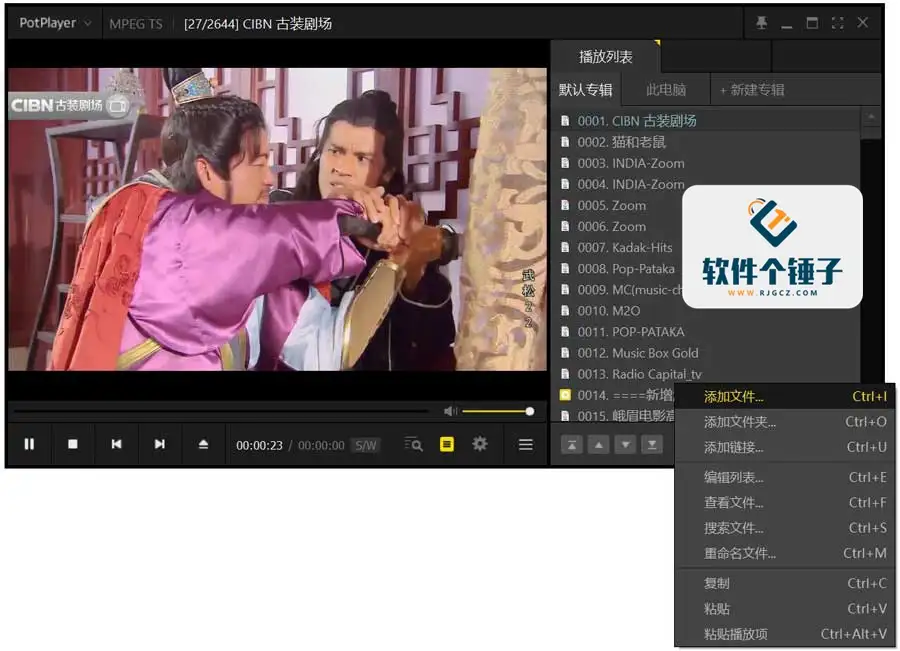The width and height of the screenshot is (900, 651).
Task: Click the playlist scrollbar up arrow
Action: 871,117
